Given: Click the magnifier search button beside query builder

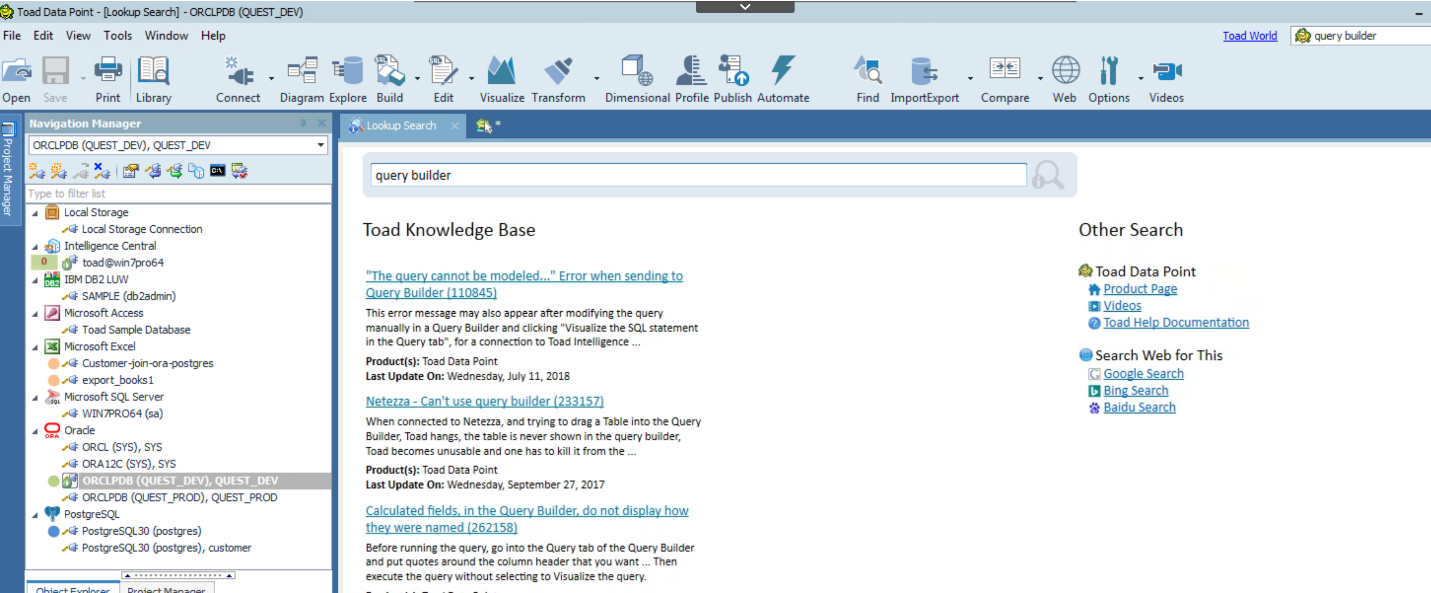Looking at the screenshot, I should [x=1048, y=175].
